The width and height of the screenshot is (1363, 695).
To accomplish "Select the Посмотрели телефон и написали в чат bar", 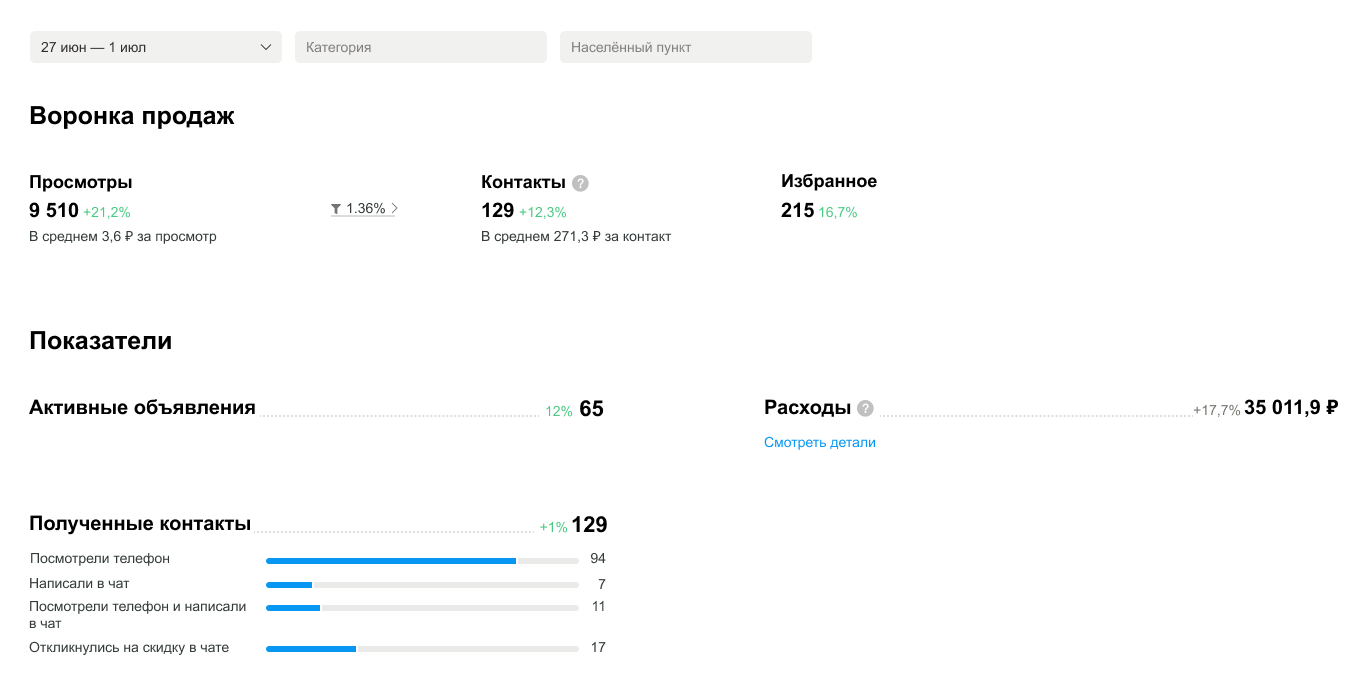I will click(422, 608).
